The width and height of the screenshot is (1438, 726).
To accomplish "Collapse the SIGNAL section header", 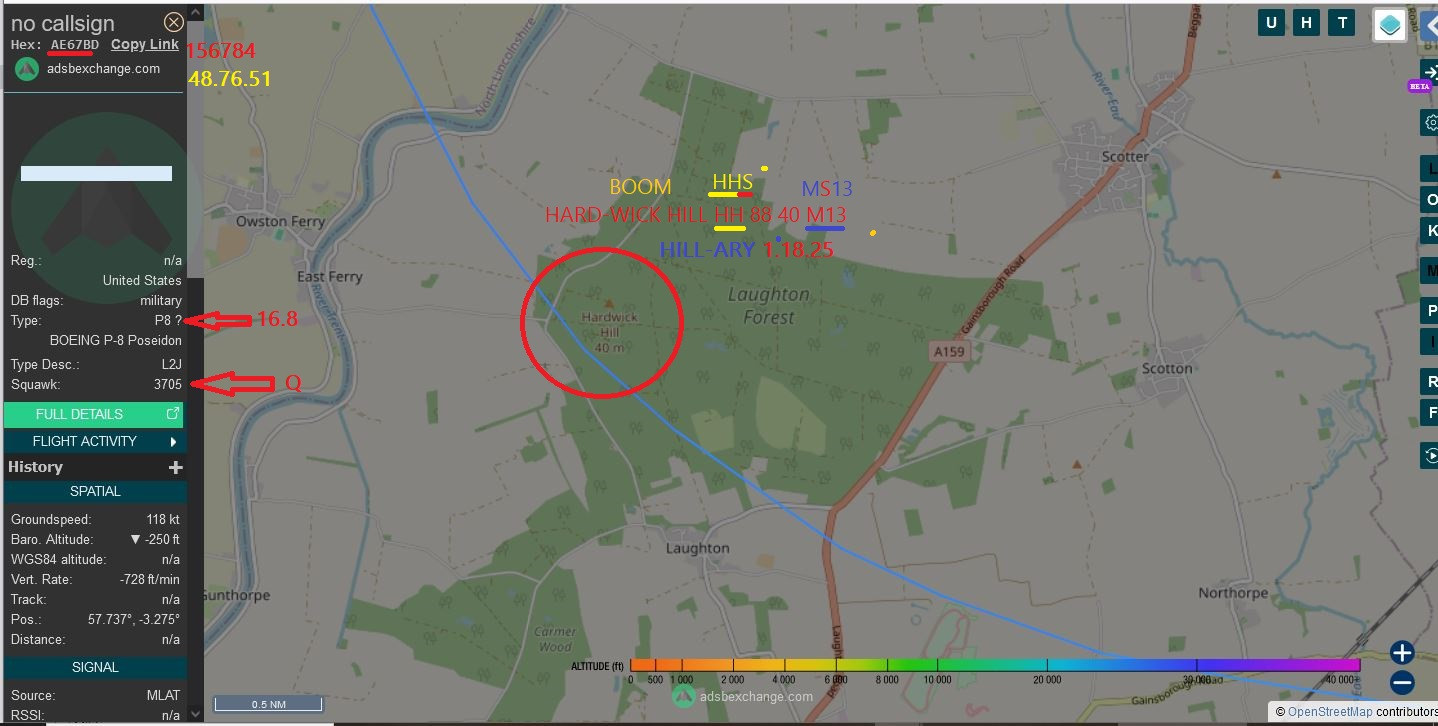I will 95,667.
